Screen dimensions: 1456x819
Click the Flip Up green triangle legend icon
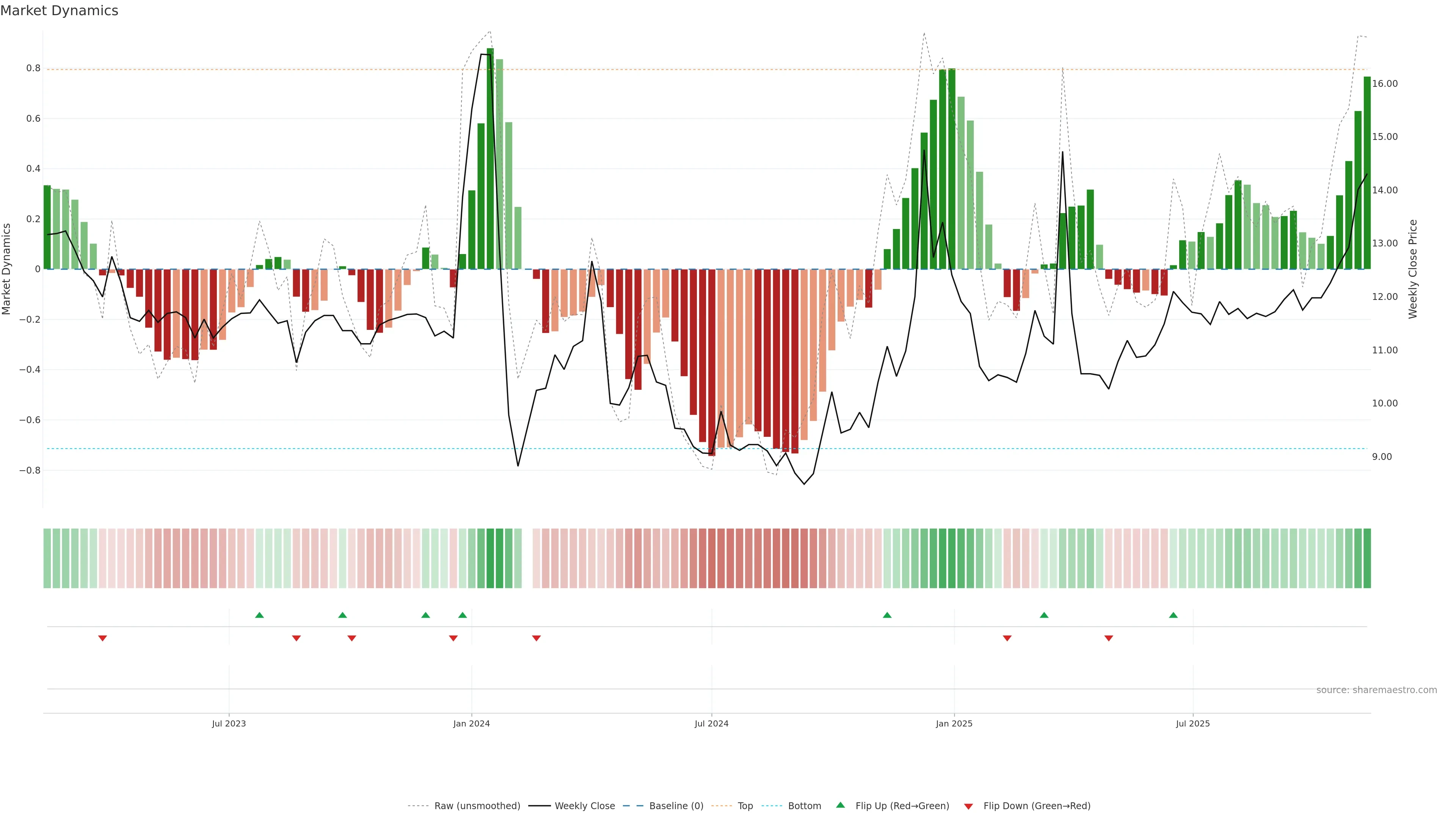click(841, 805)
